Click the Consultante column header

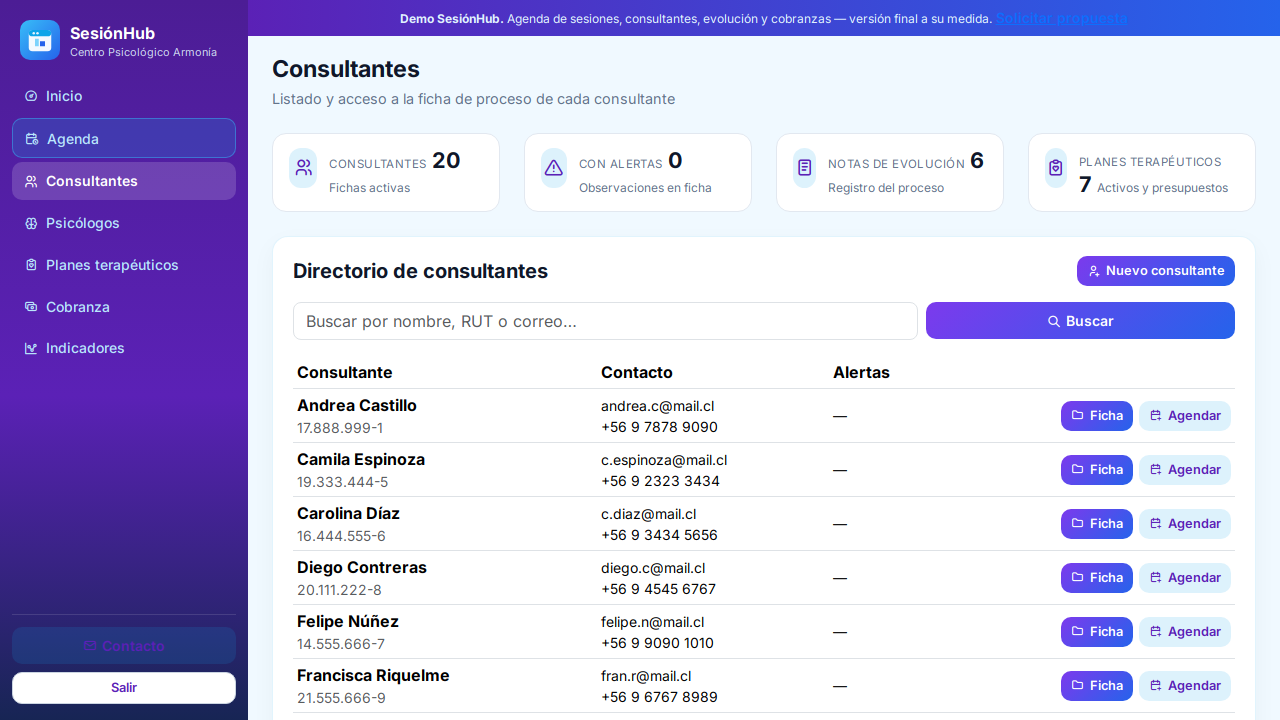click(345, 373)
